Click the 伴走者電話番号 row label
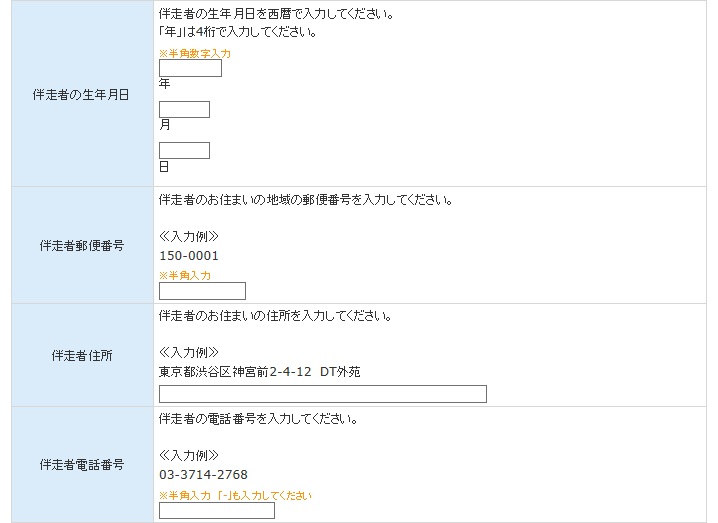The image size is (718, 523). (x=82, y=464)
